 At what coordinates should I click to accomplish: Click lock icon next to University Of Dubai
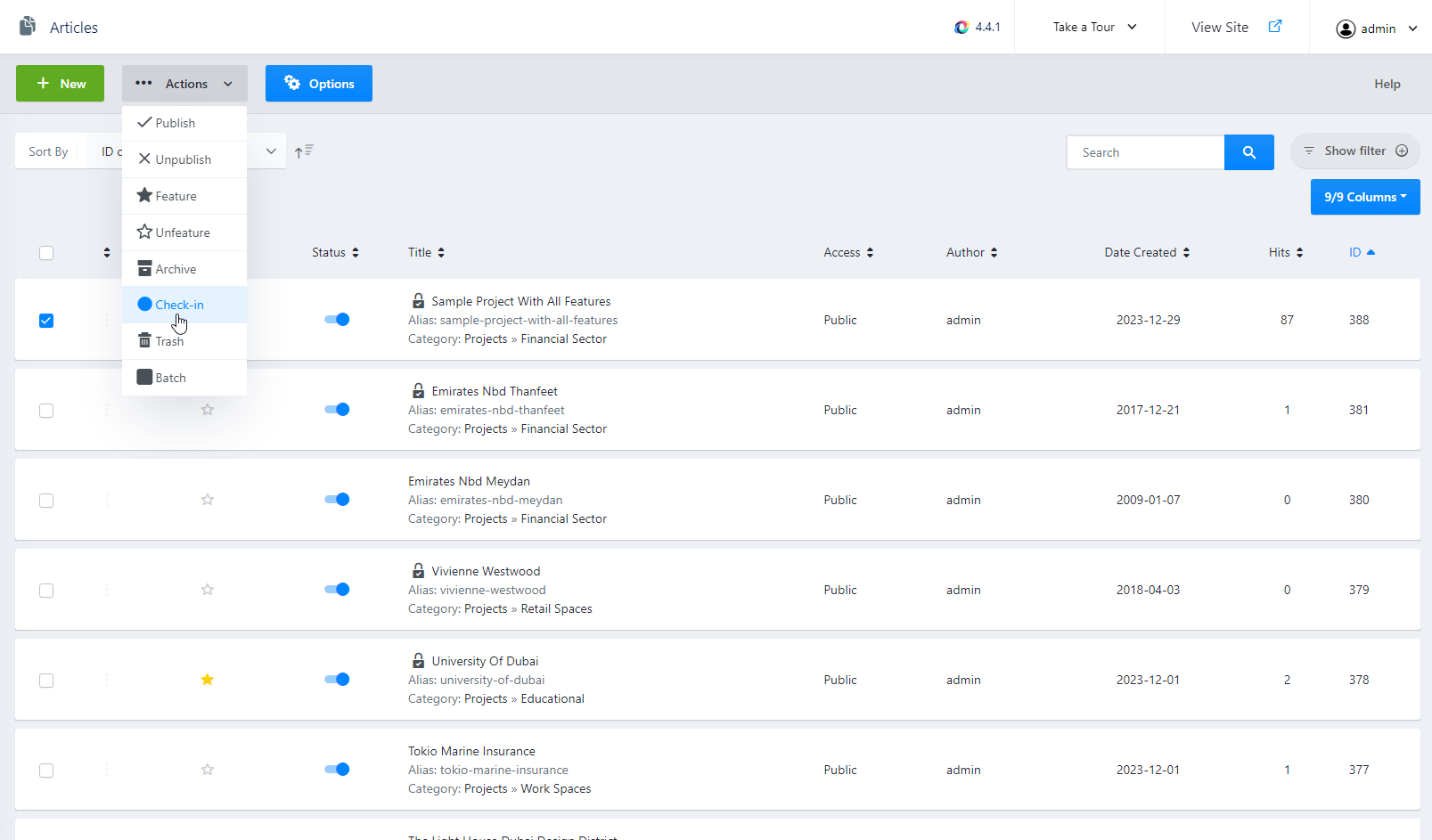pos(418,661)
